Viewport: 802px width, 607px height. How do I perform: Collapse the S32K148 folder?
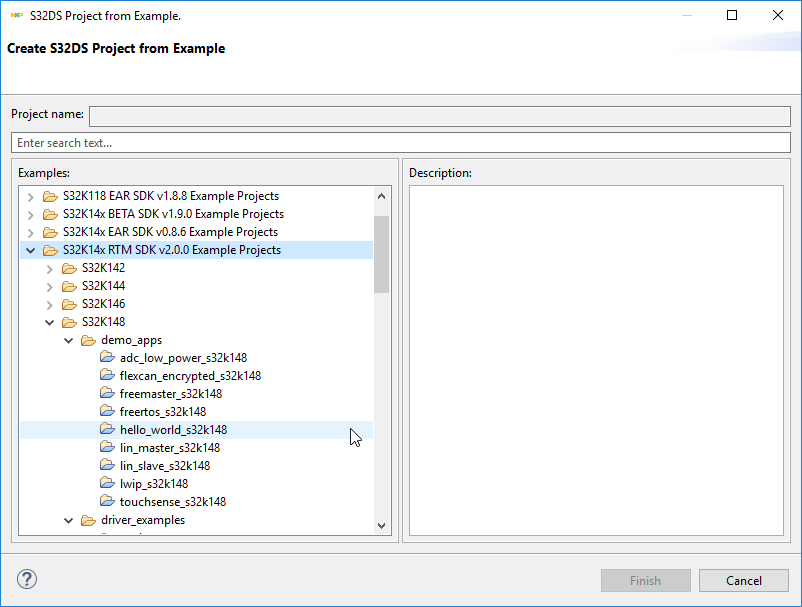click(x=50, y=322)
